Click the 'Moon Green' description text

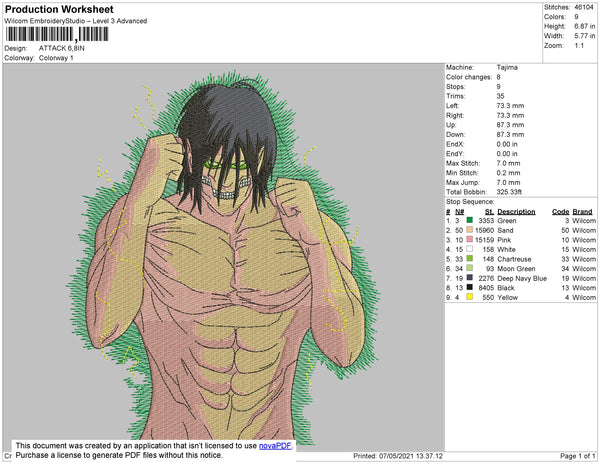click(x=516, y=269)
